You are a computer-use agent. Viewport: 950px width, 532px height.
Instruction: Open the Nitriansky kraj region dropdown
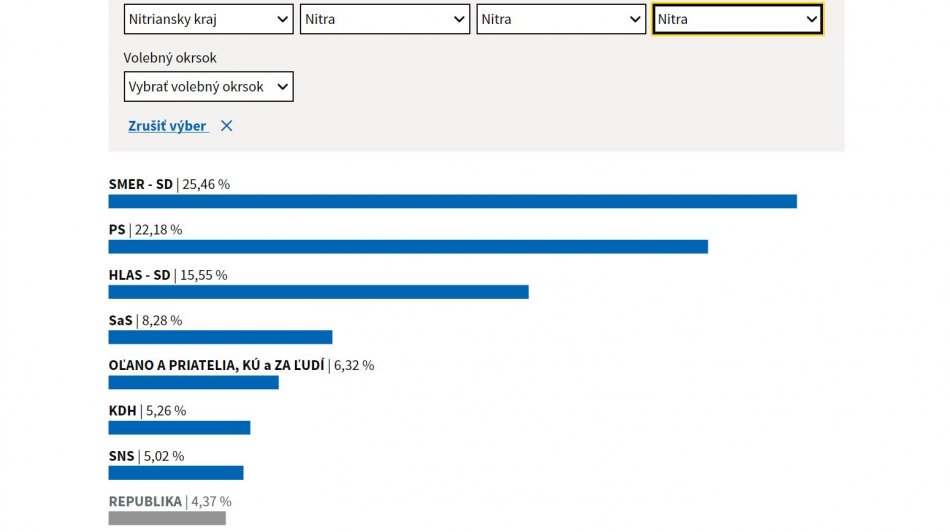click(x=208, y=19)
